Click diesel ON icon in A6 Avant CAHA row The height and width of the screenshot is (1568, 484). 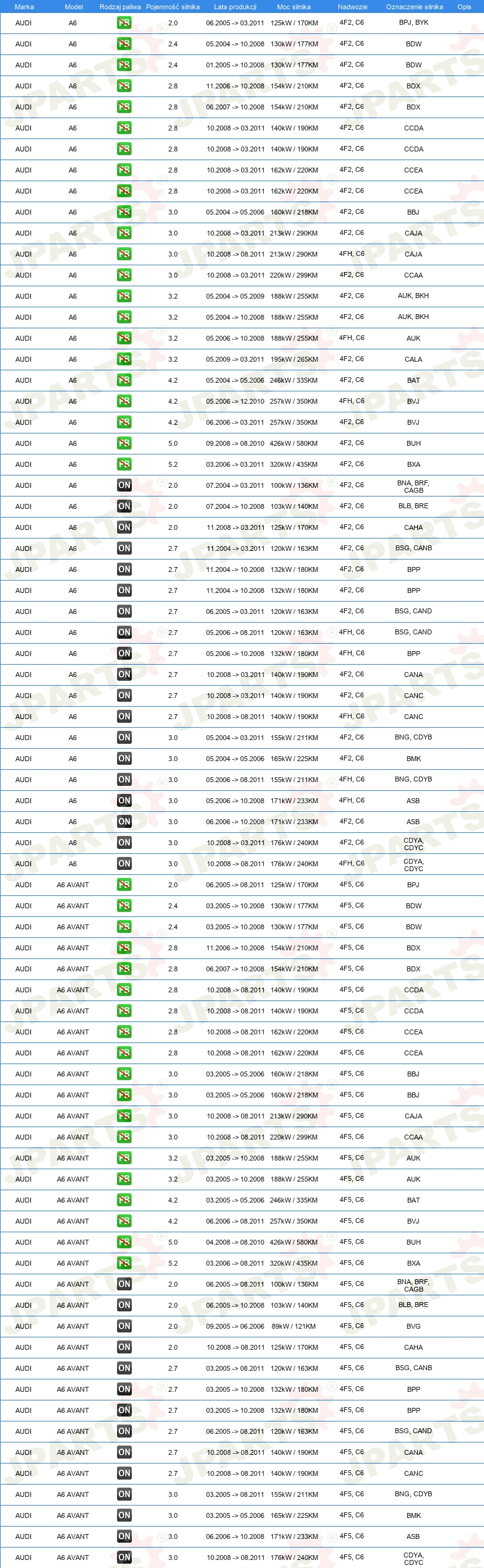pos(124,1347)
